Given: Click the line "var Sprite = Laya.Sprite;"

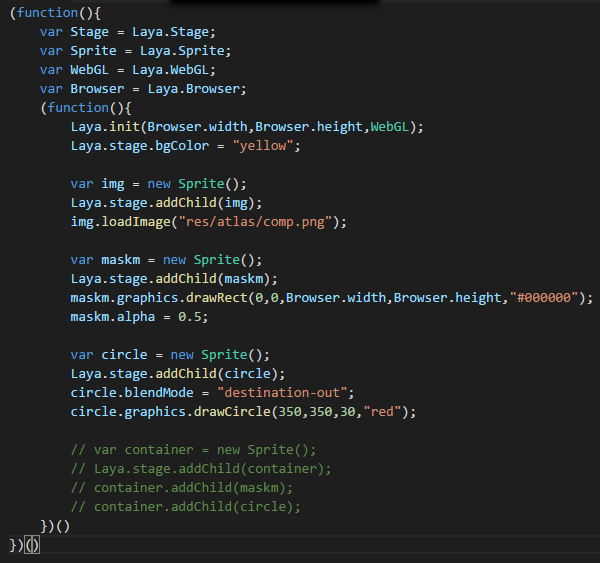Looking at the screenshot, I should [135, 51].
